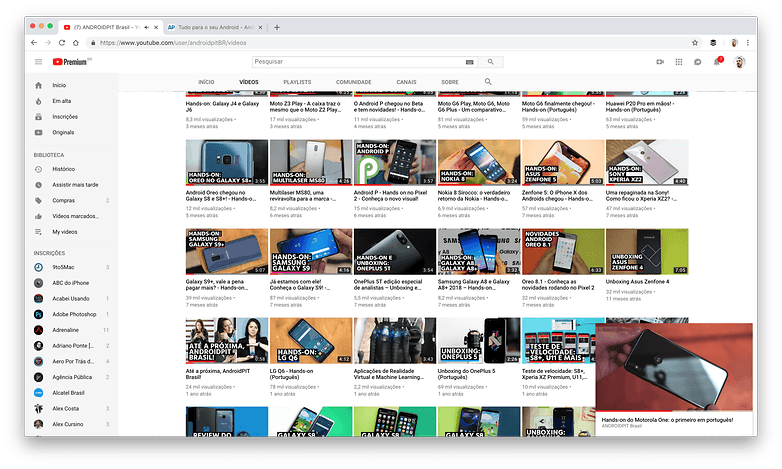Open the YouTube apps grid icon
The height and width of the screenshot is (469, 782).
[679, 62]
